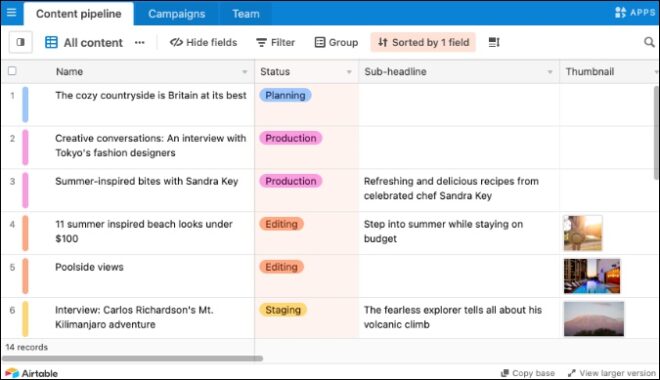
Task: Select 'Poolside views' name cell
Action: (89, 267)
